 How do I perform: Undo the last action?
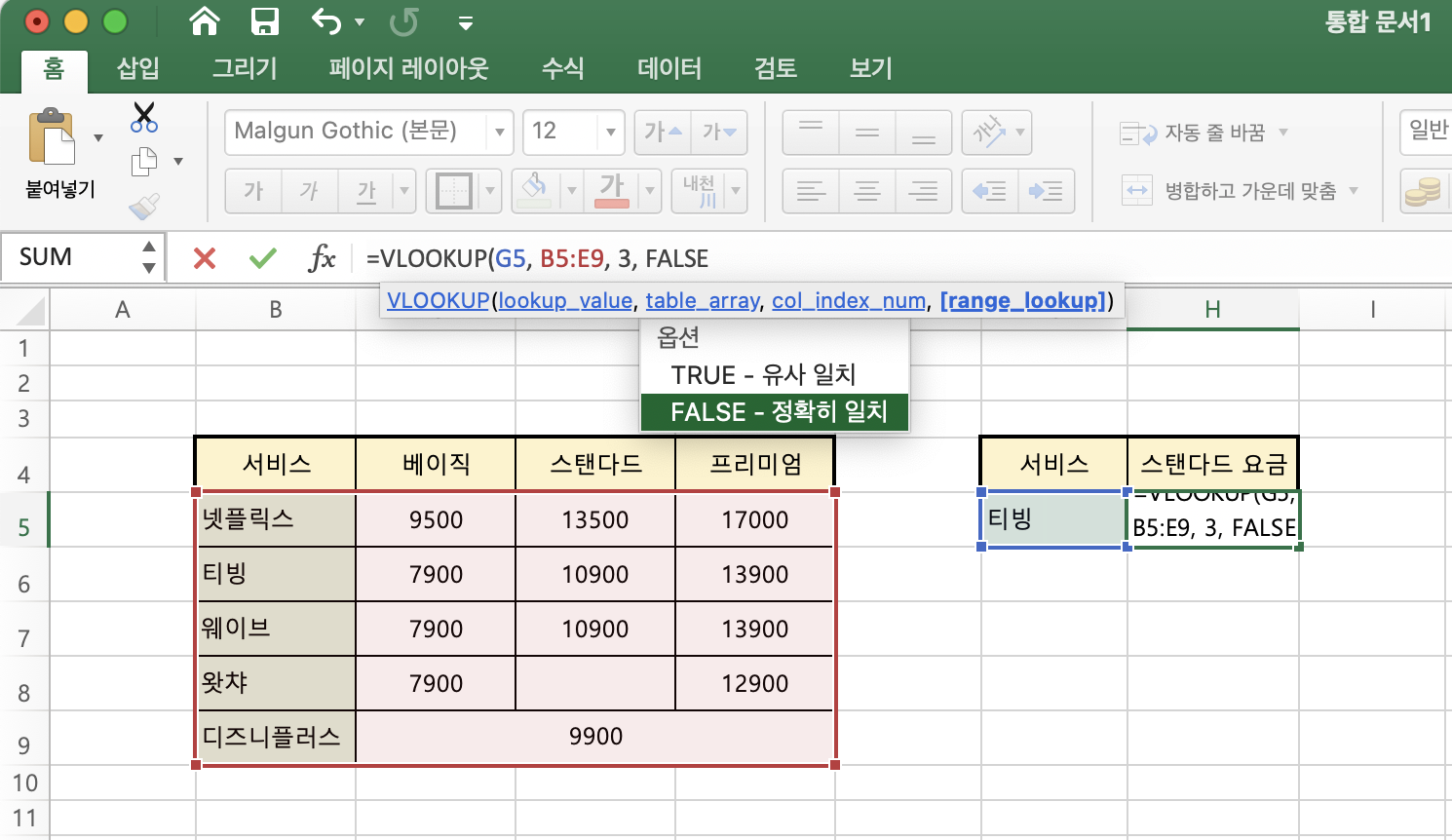click(326, 20)
